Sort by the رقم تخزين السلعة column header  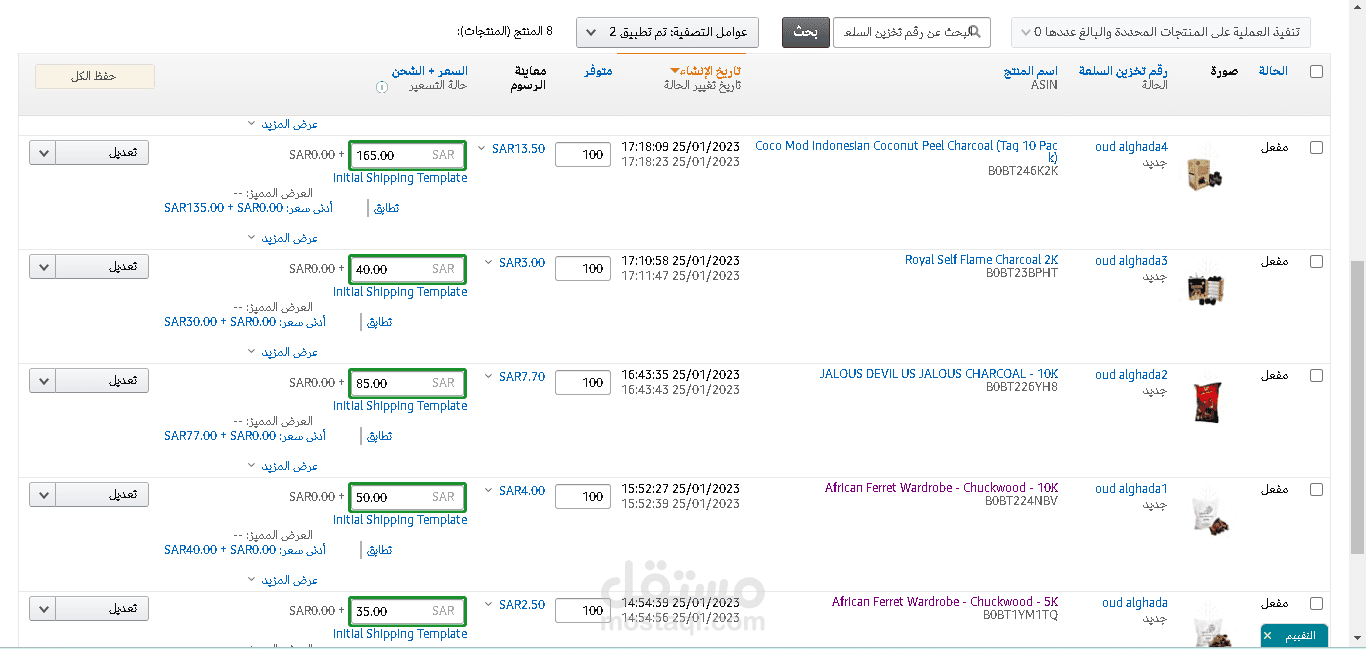[x=1123, y=71]
